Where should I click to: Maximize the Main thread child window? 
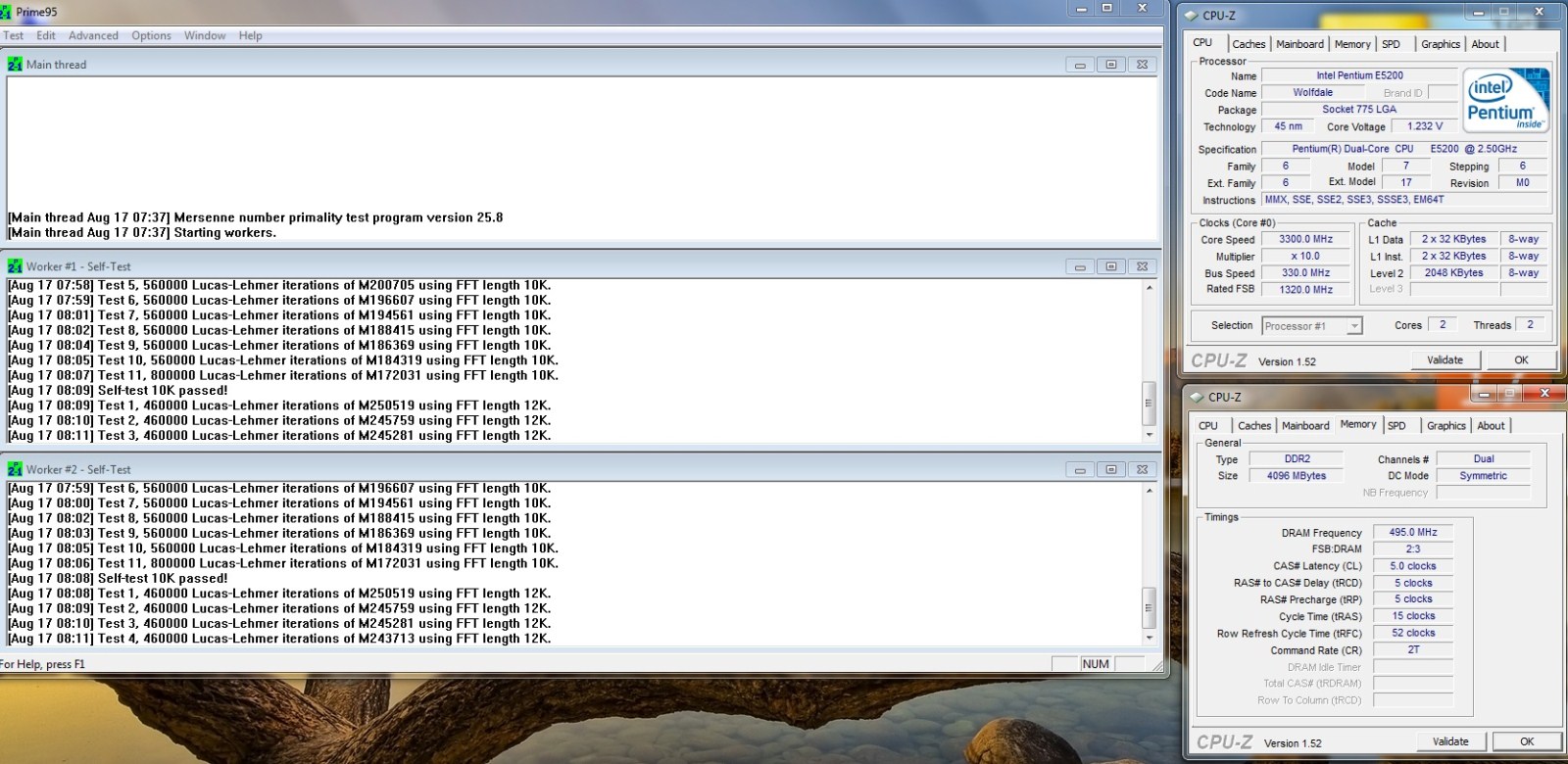1111,65
